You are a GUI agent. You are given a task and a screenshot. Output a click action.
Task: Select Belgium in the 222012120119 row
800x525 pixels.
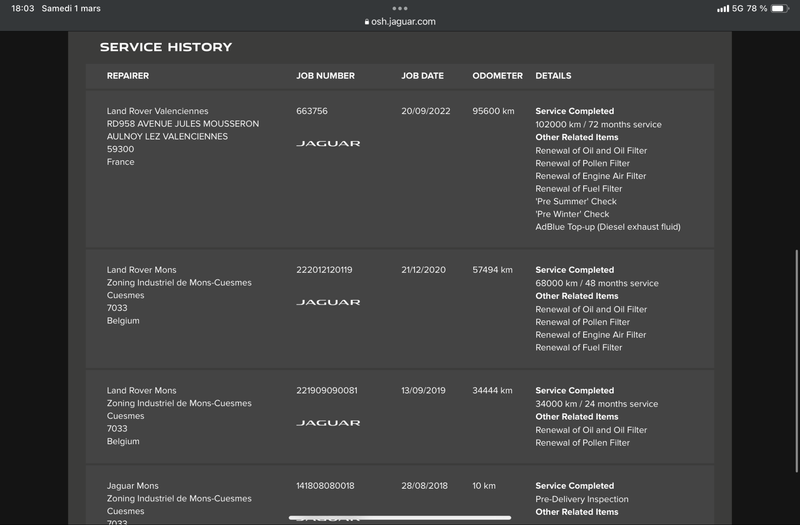point(123,320)
